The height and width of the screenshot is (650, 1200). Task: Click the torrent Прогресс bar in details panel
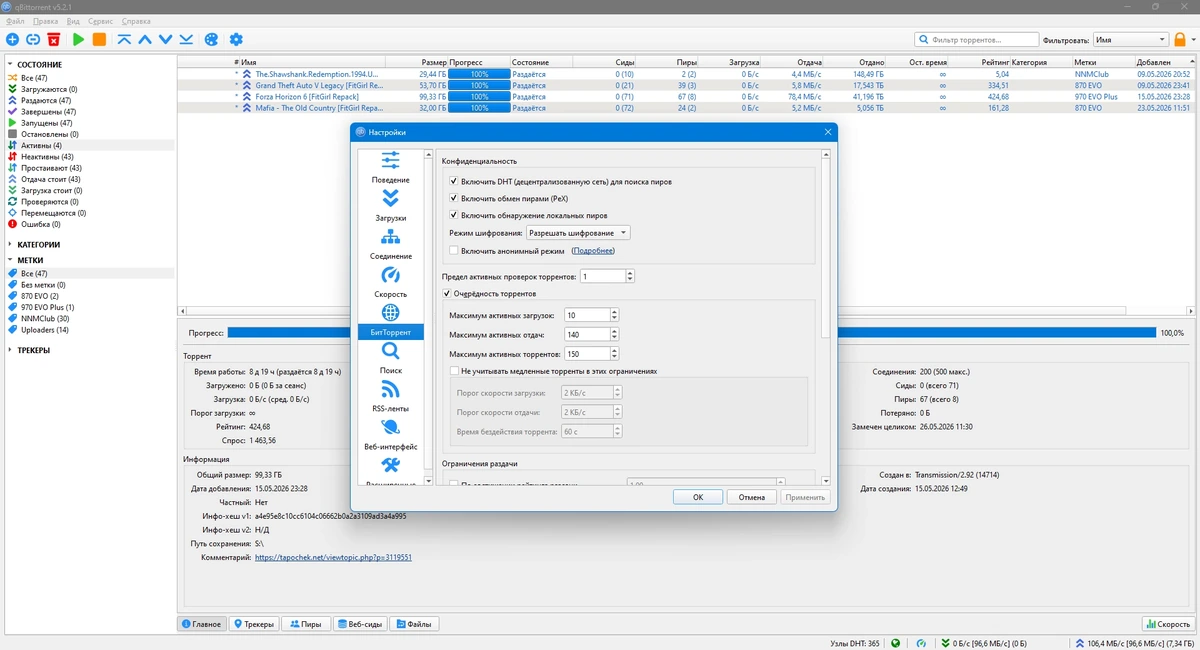click(692, 332)
